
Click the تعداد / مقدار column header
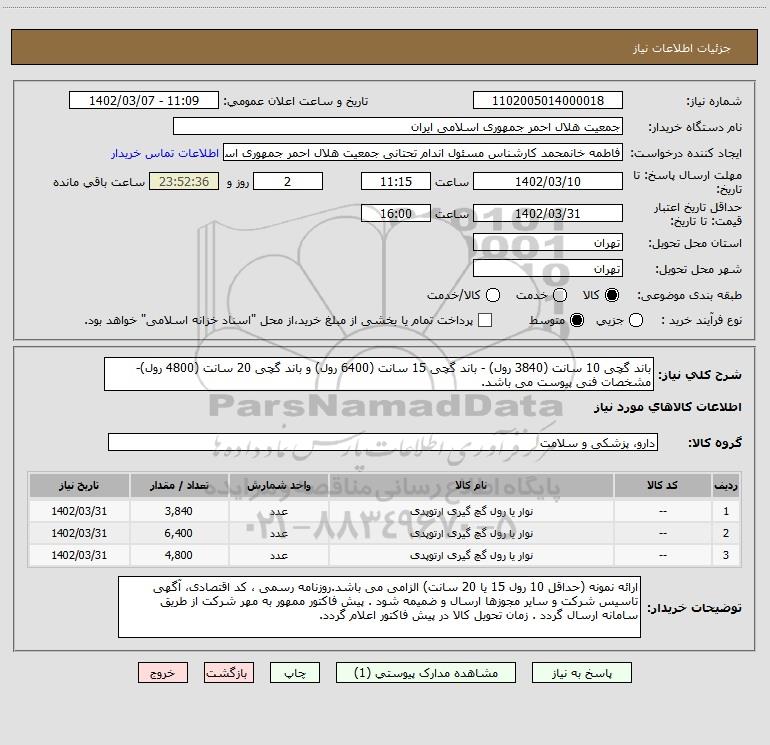179,485
